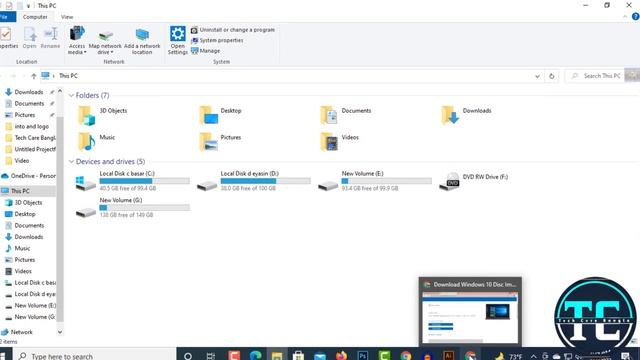Refresh the This PC view
This screenshot has height=360, width=640.
click(x=551, y=76)
